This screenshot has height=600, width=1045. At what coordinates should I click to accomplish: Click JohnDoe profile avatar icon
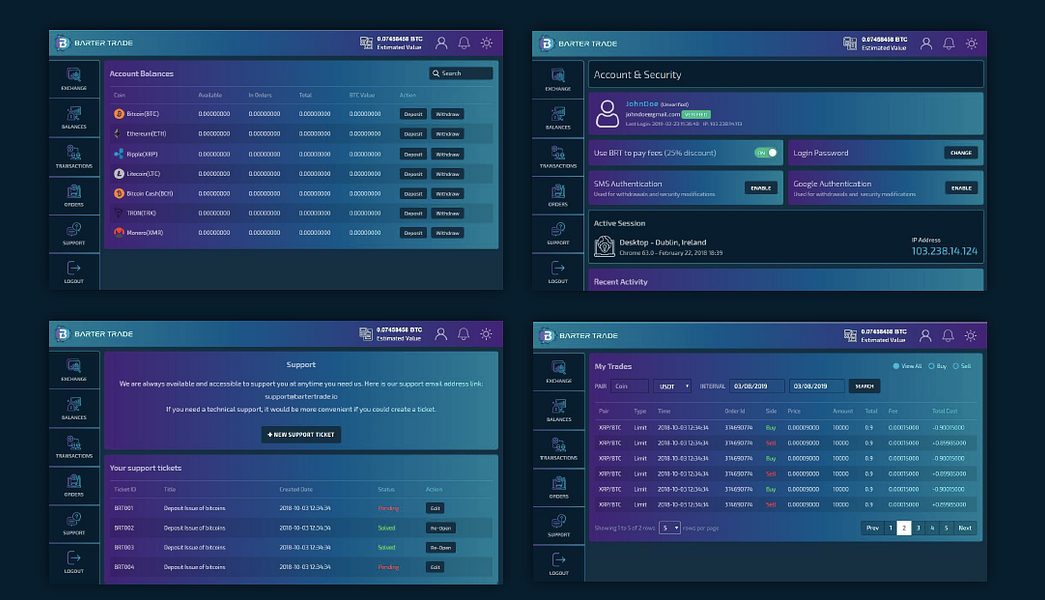607,114
